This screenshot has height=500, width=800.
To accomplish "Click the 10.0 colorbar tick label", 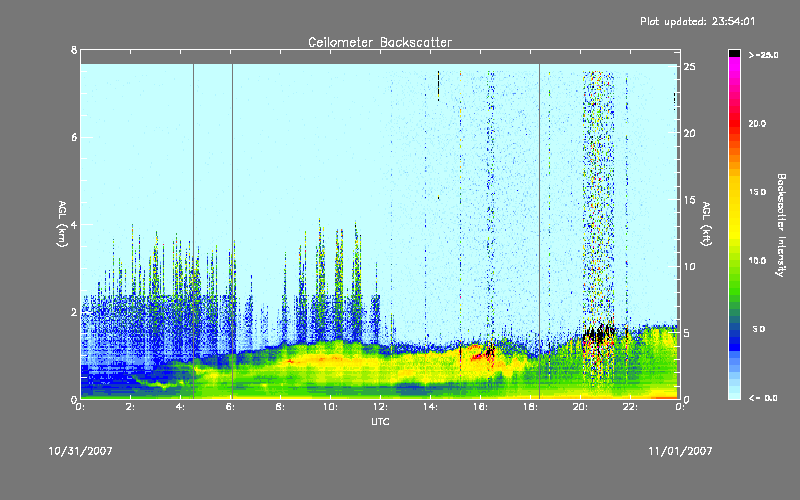I will click(757, 261).
